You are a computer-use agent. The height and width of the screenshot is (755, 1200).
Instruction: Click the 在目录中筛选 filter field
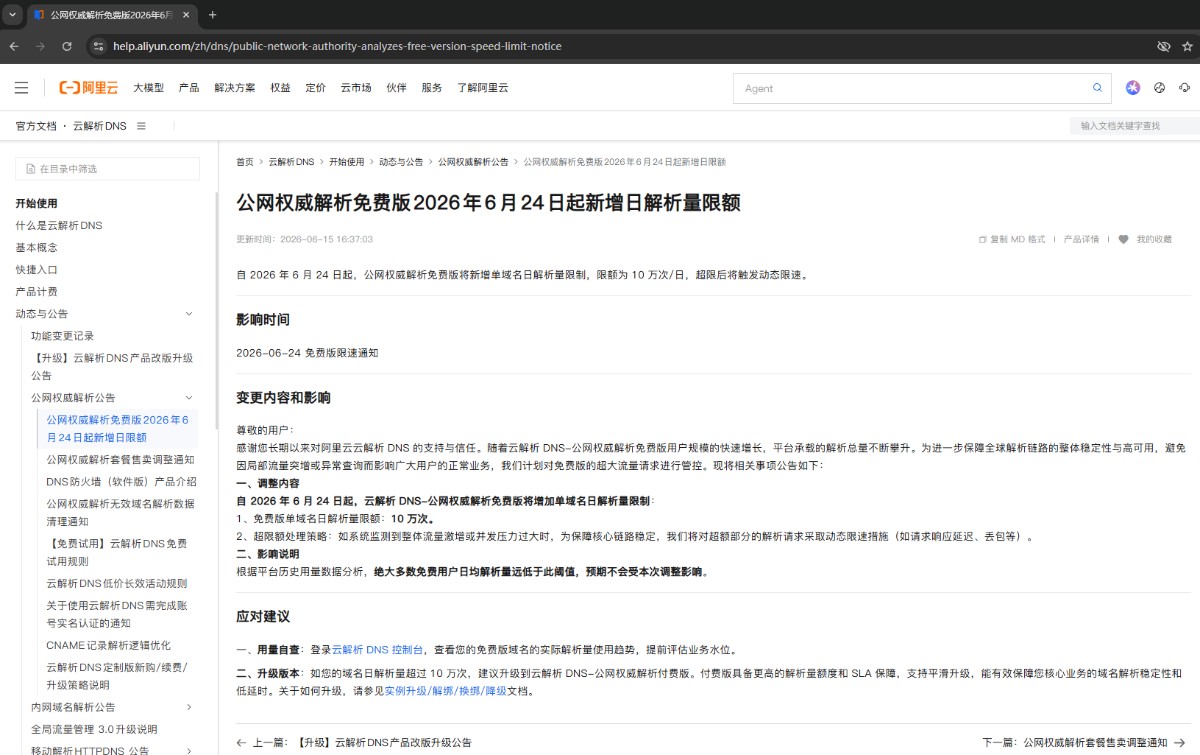point(107,169)
